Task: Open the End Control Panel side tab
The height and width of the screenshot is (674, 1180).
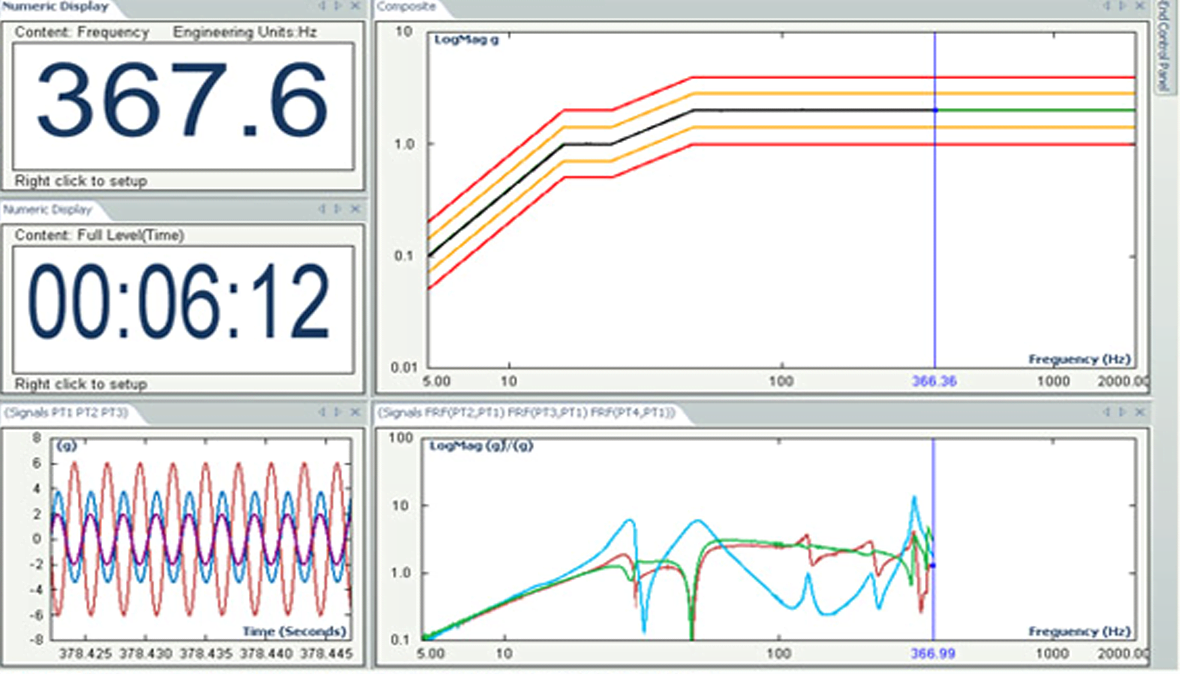Action: coord(1163,47)
